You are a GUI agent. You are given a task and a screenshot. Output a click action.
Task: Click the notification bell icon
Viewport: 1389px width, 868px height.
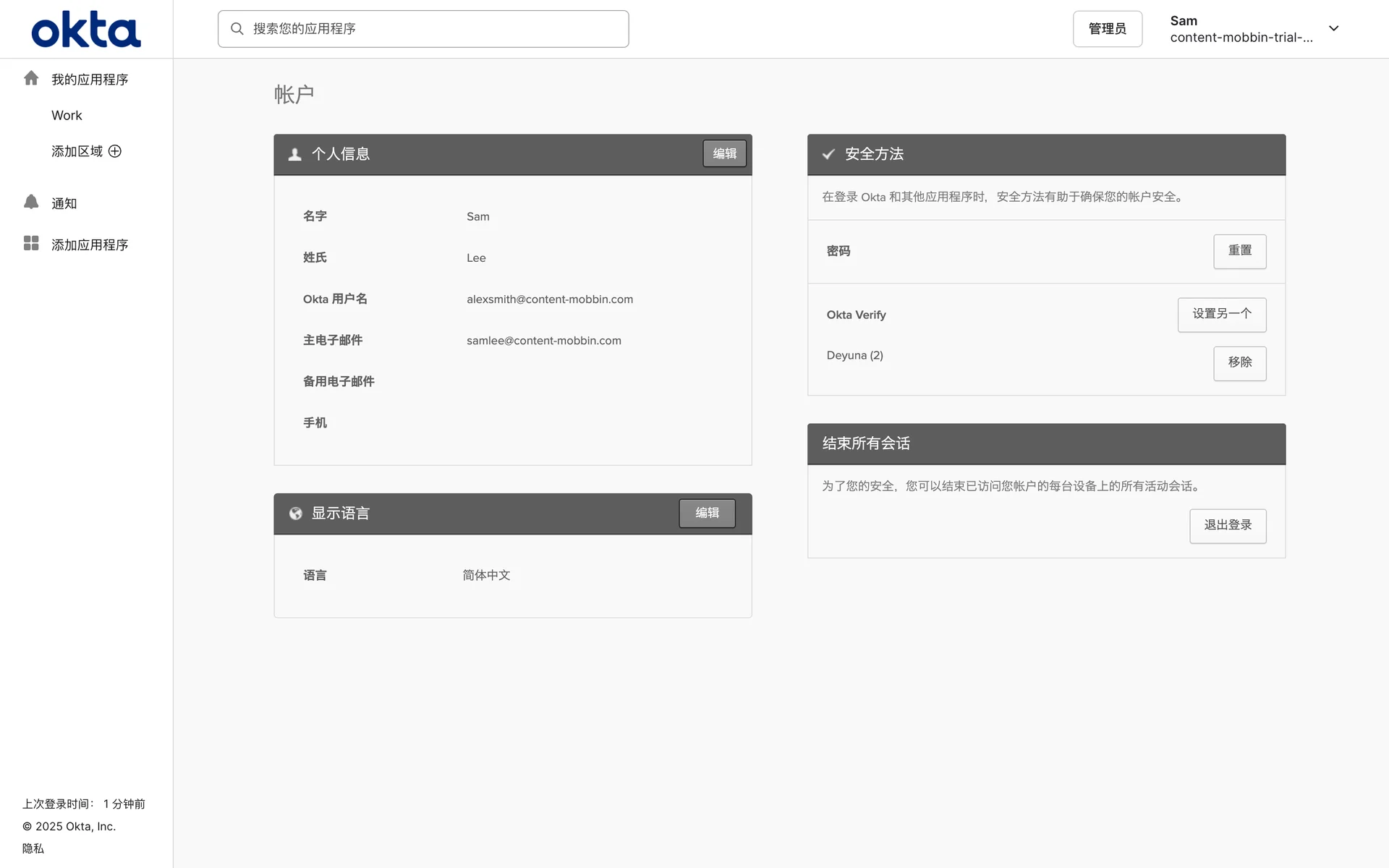point(30,202)
